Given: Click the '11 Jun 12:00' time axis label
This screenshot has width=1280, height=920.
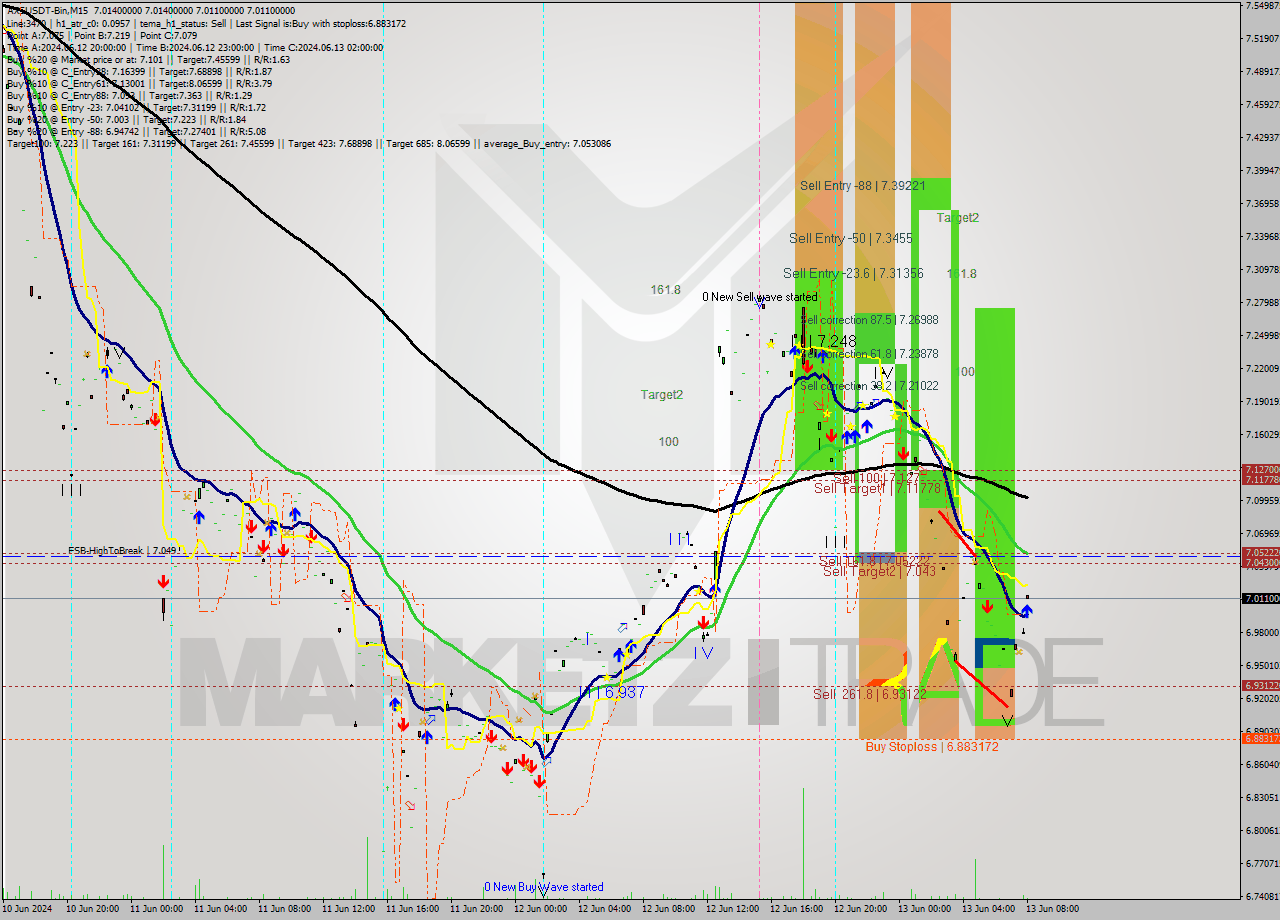Looking at the screenshot, I should tap(350, 910).
